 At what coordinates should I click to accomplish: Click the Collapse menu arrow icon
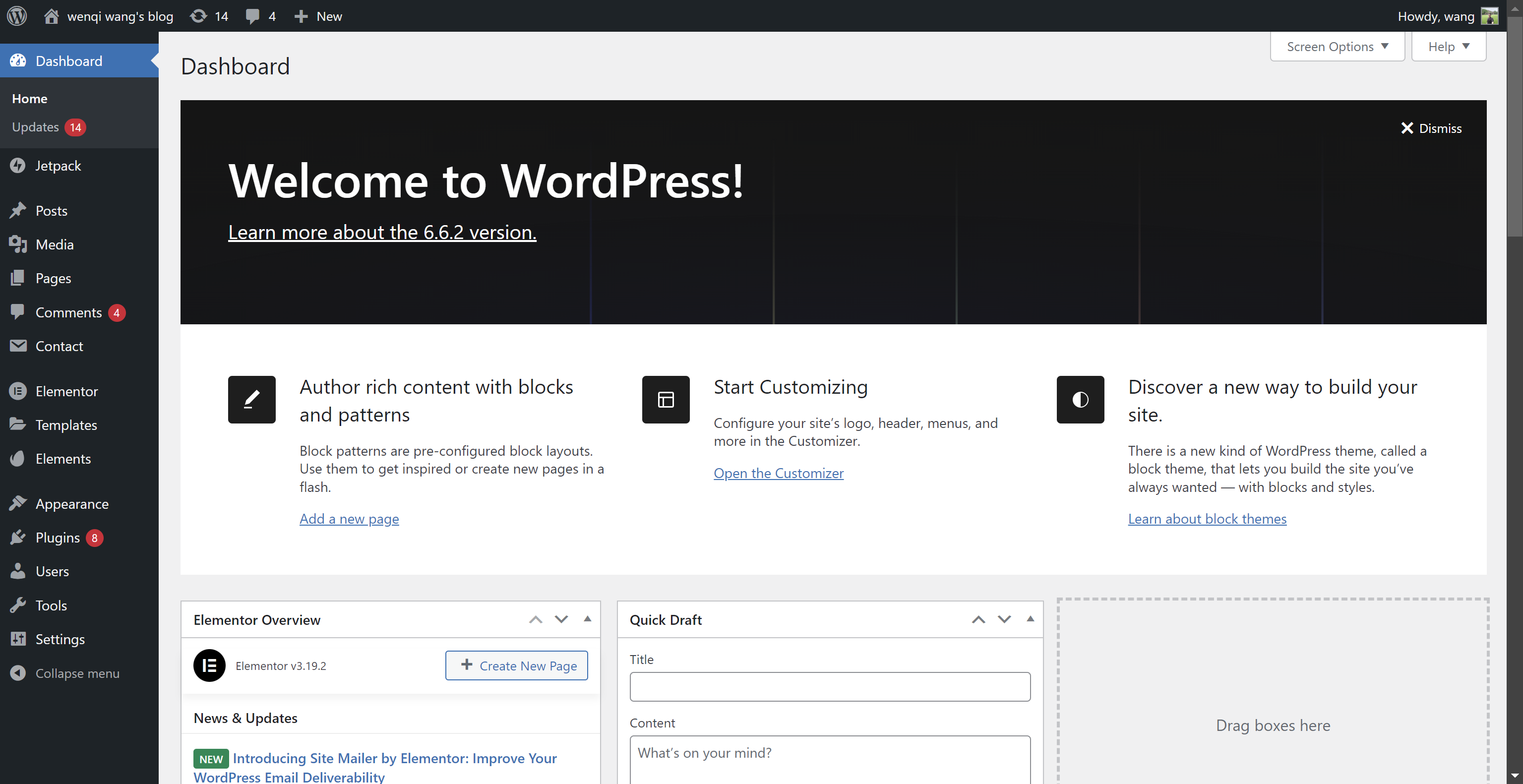(x=18, y=673)
